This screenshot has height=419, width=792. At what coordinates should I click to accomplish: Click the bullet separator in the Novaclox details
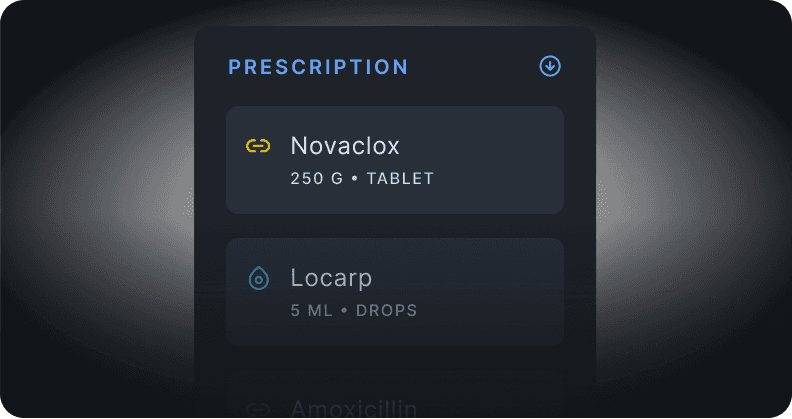click(355, 178)
